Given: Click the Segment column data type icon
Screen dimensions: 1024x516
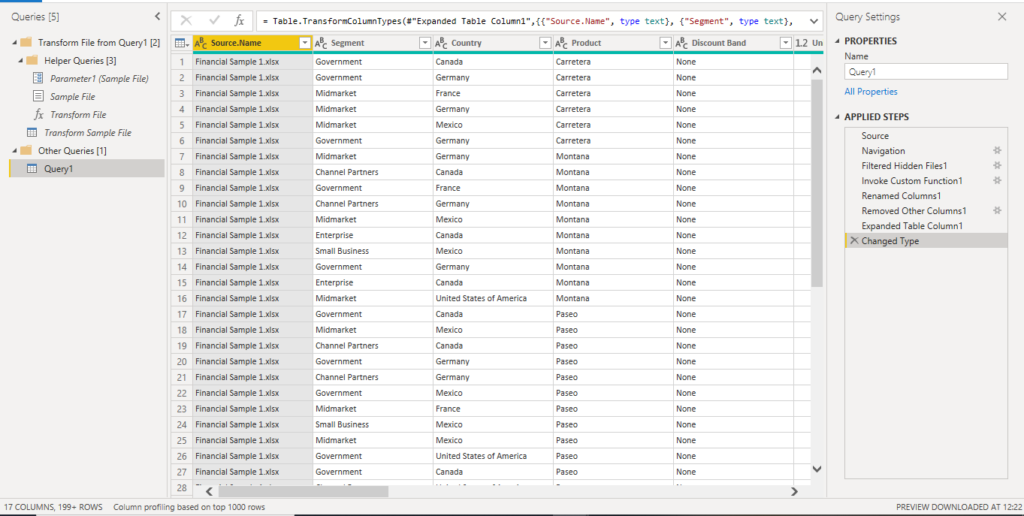Looking at the screenshot, I should [321, 44].
